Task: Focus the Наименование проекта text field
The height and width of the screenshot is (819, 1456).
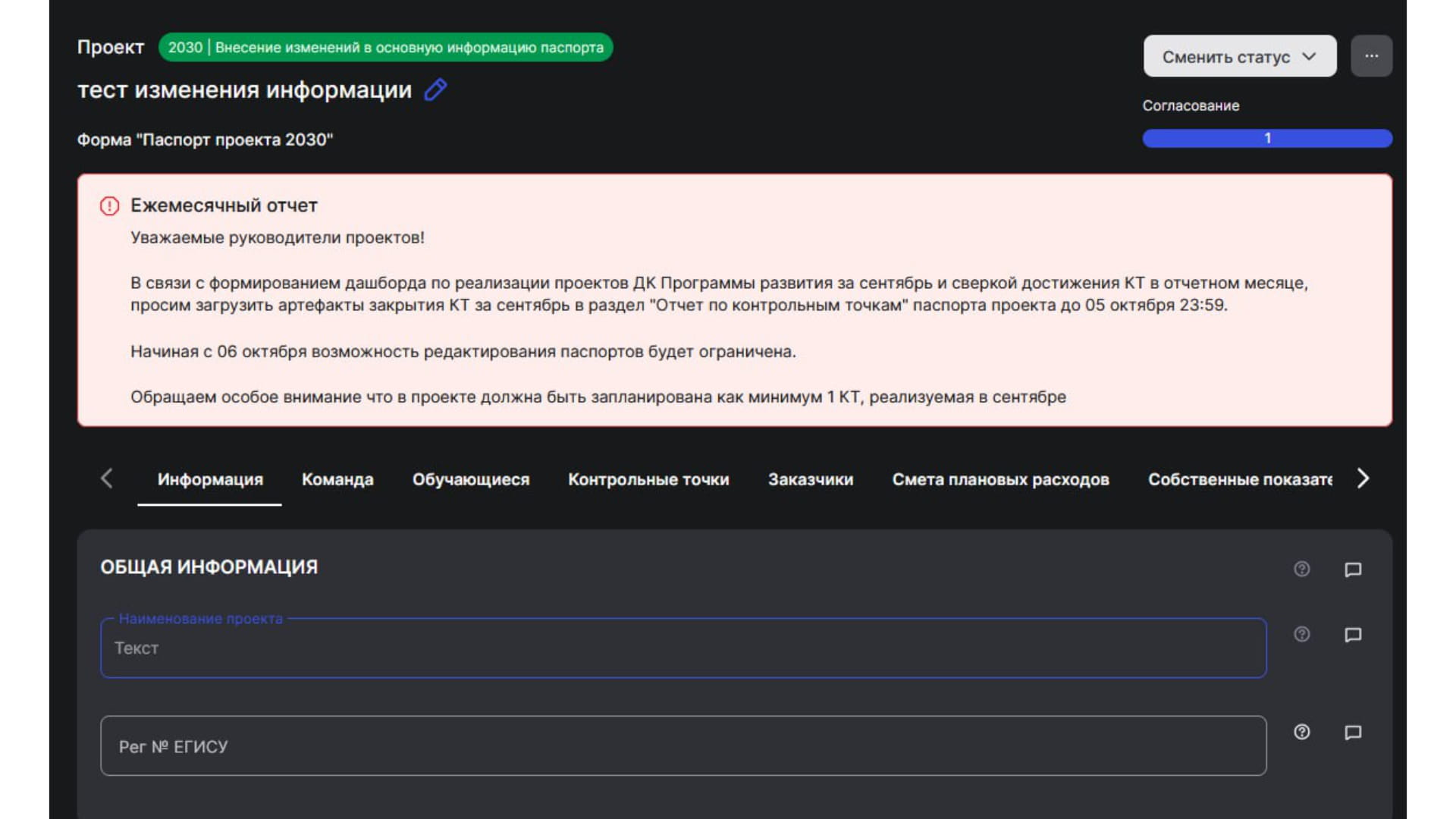Action: point(683,648)
